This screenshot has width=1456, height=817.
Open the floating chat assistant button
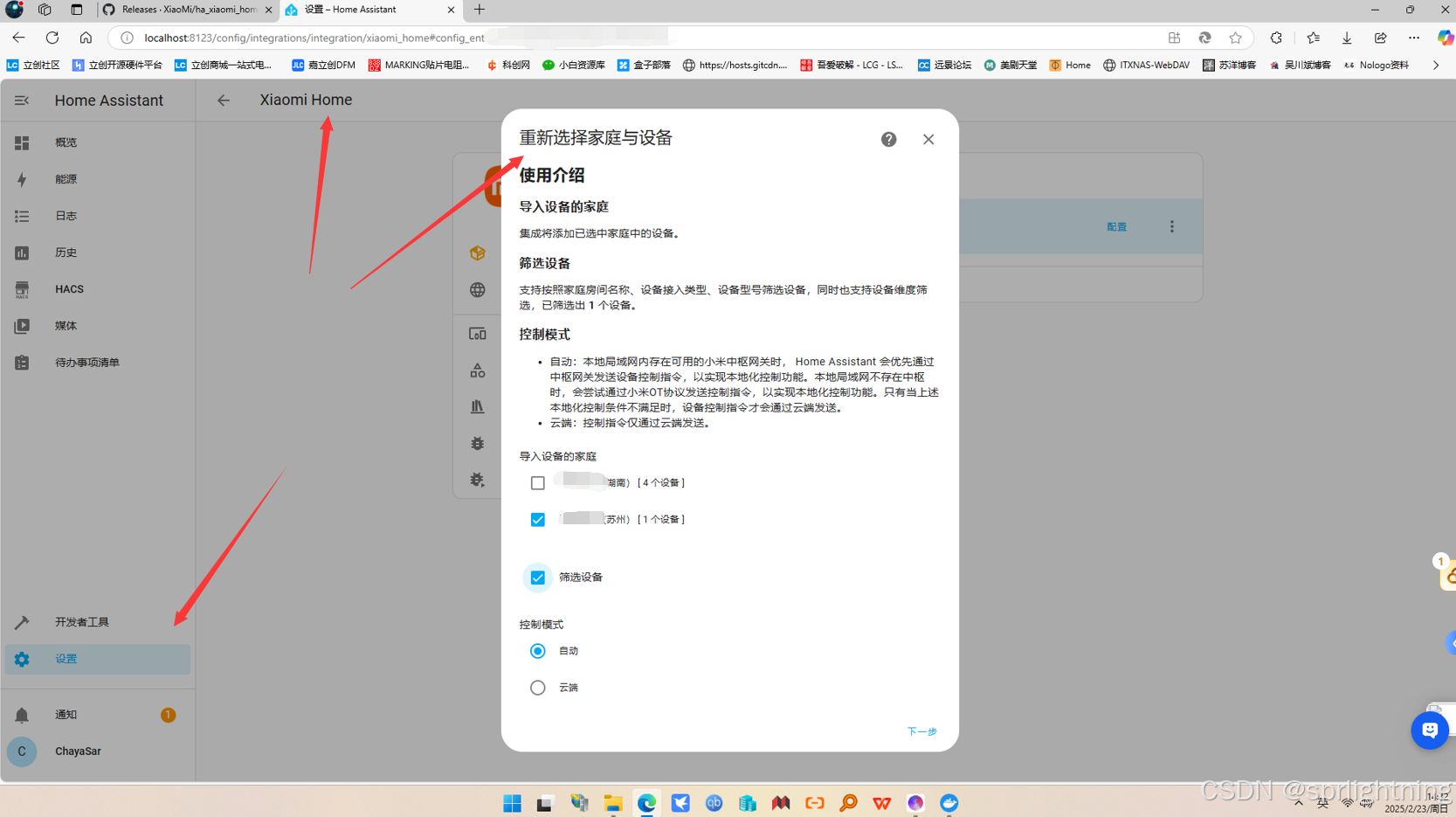pyautogui.click(x=1430, y=730)
